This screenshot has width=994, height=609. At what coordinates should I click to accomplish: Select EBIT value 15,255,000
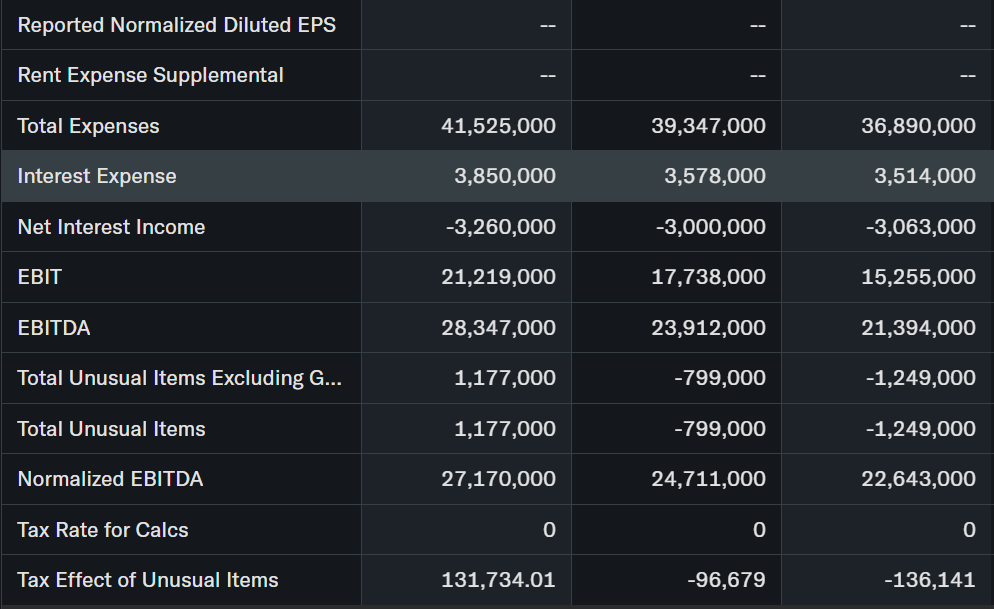pyautogui.click(x=918, y=277)
